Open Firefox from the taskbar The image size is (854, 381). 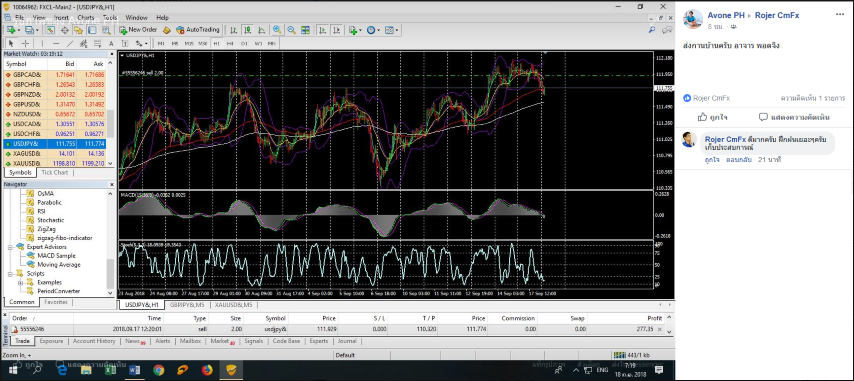207,370
